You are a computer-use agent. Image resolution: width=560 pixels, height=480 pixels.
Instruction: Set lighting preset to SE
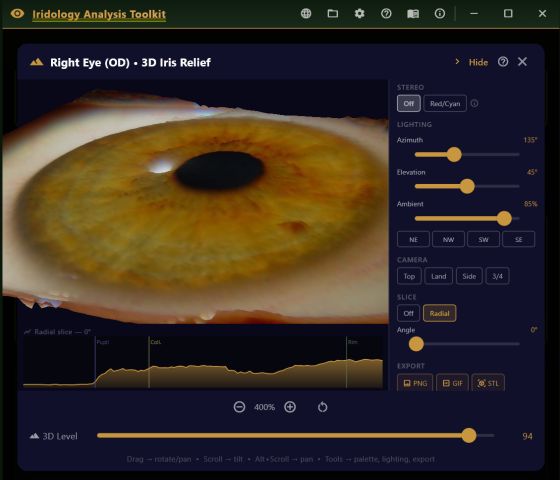519,239
